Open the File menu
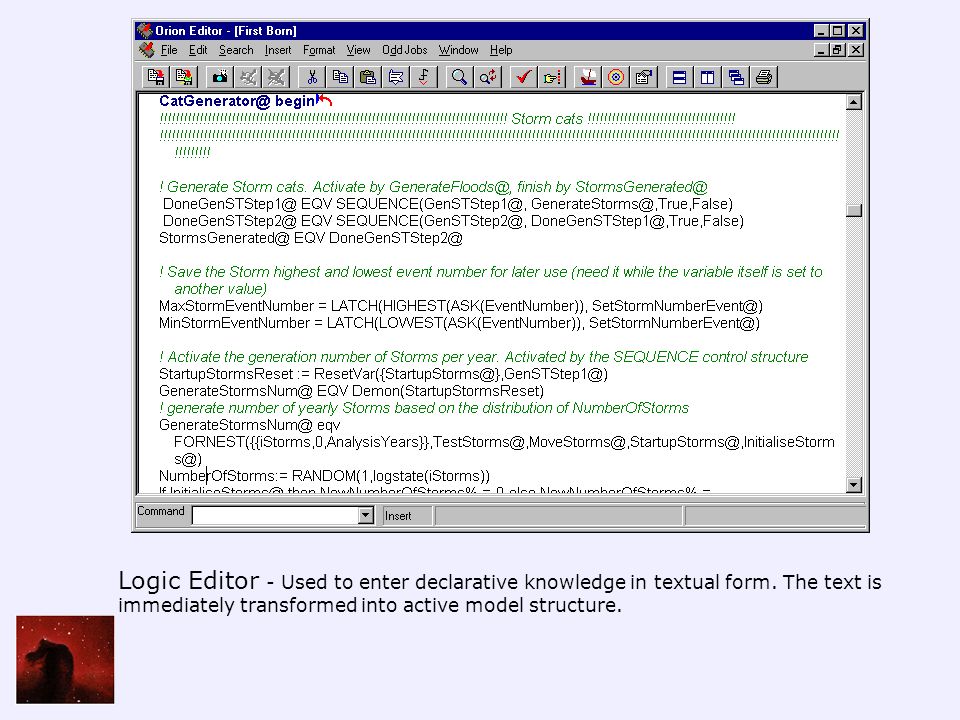960x720 pixels. pos(169,50)
